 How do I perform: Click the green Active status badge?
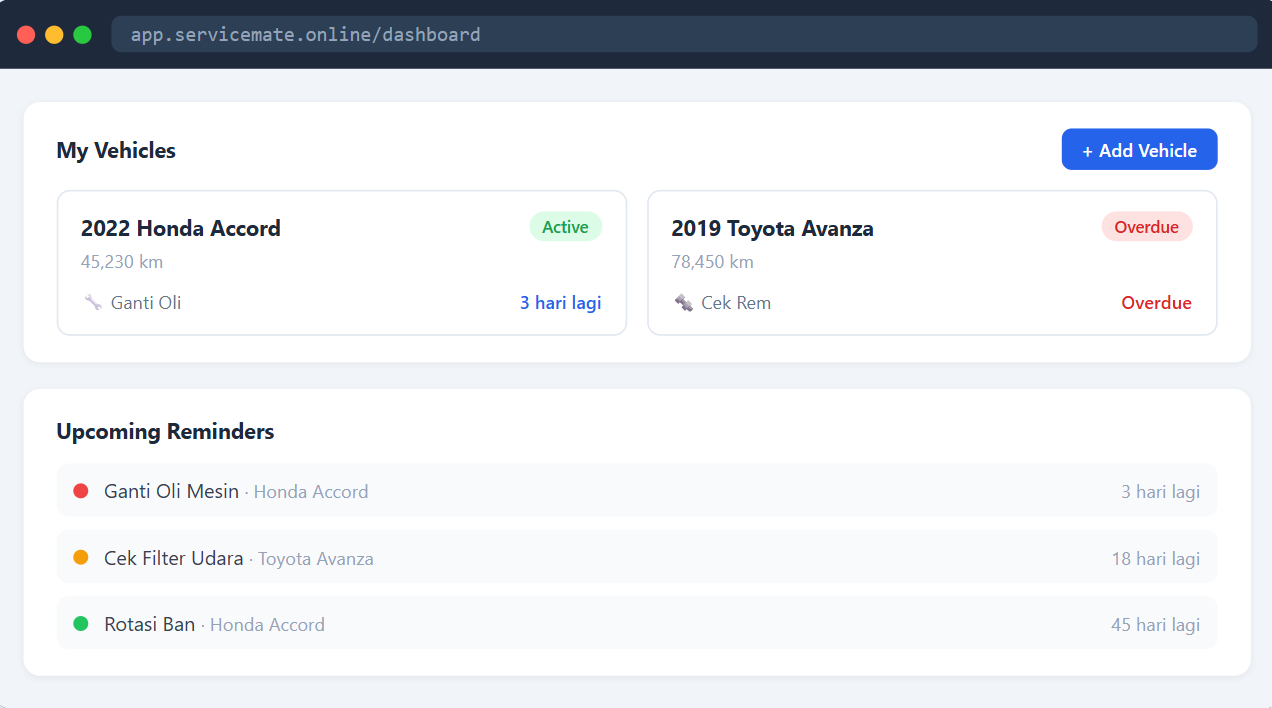pyautogui.click(x=565, y=227)
